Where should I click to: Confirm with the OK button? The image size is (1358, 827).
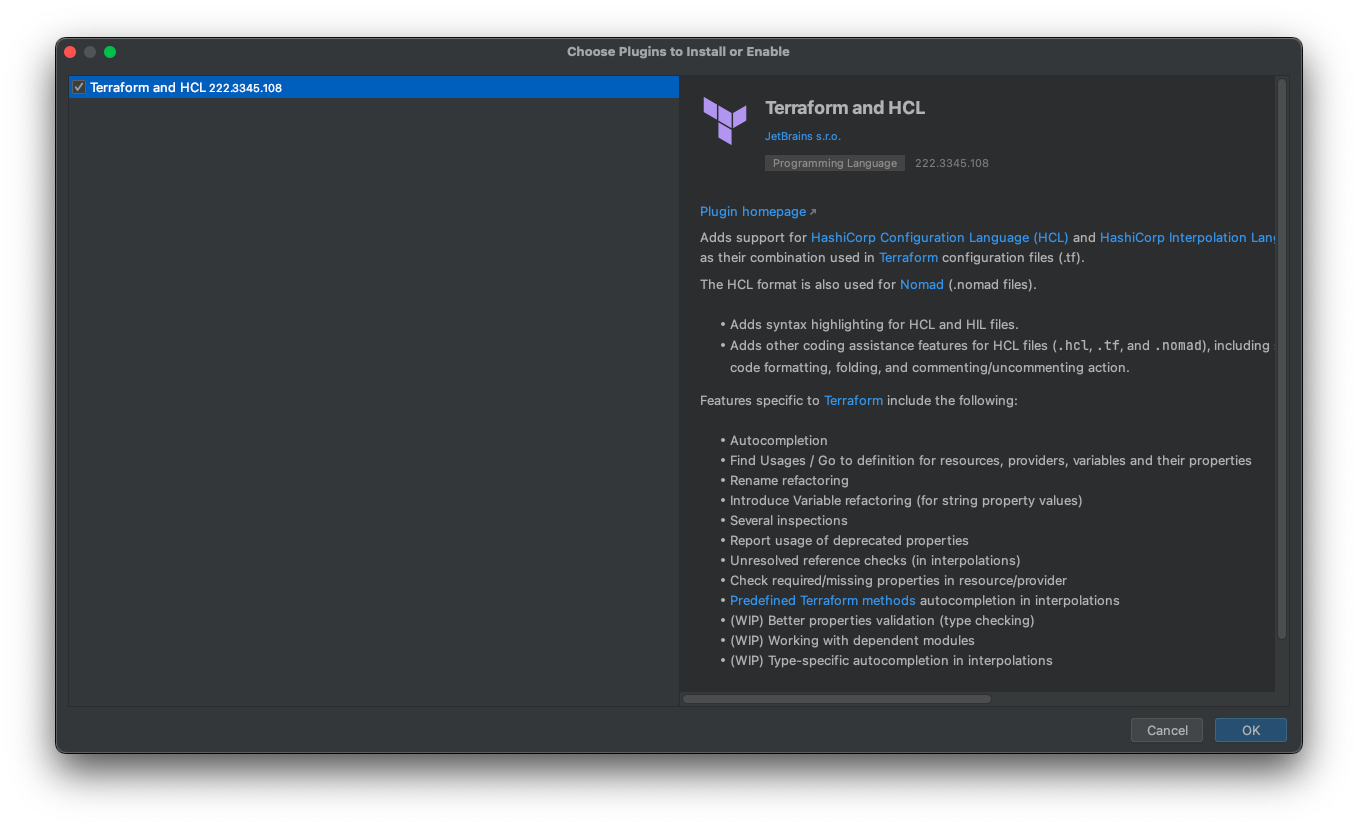[1251, 730]
